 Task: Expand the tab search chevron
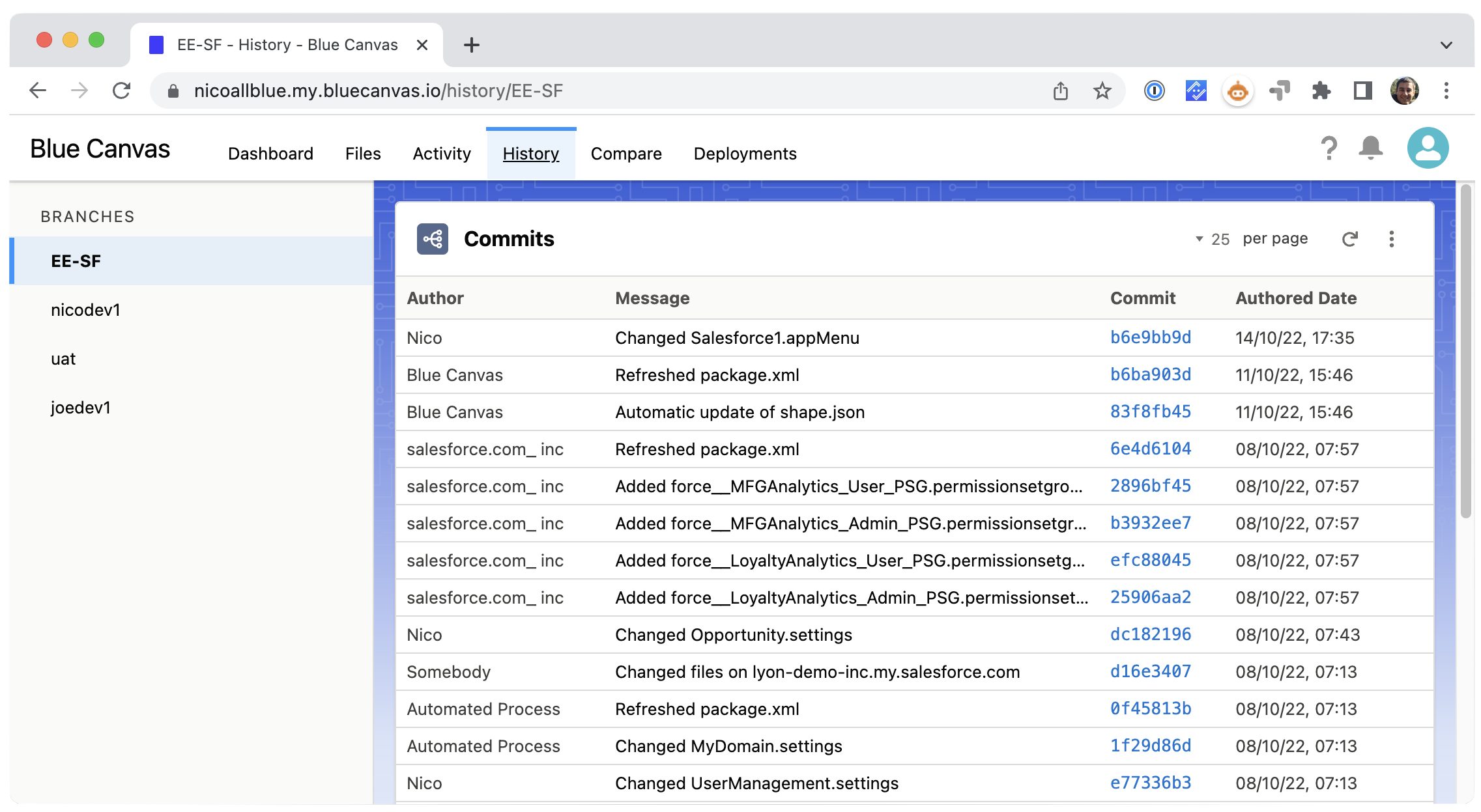[x=1446, y=45]
